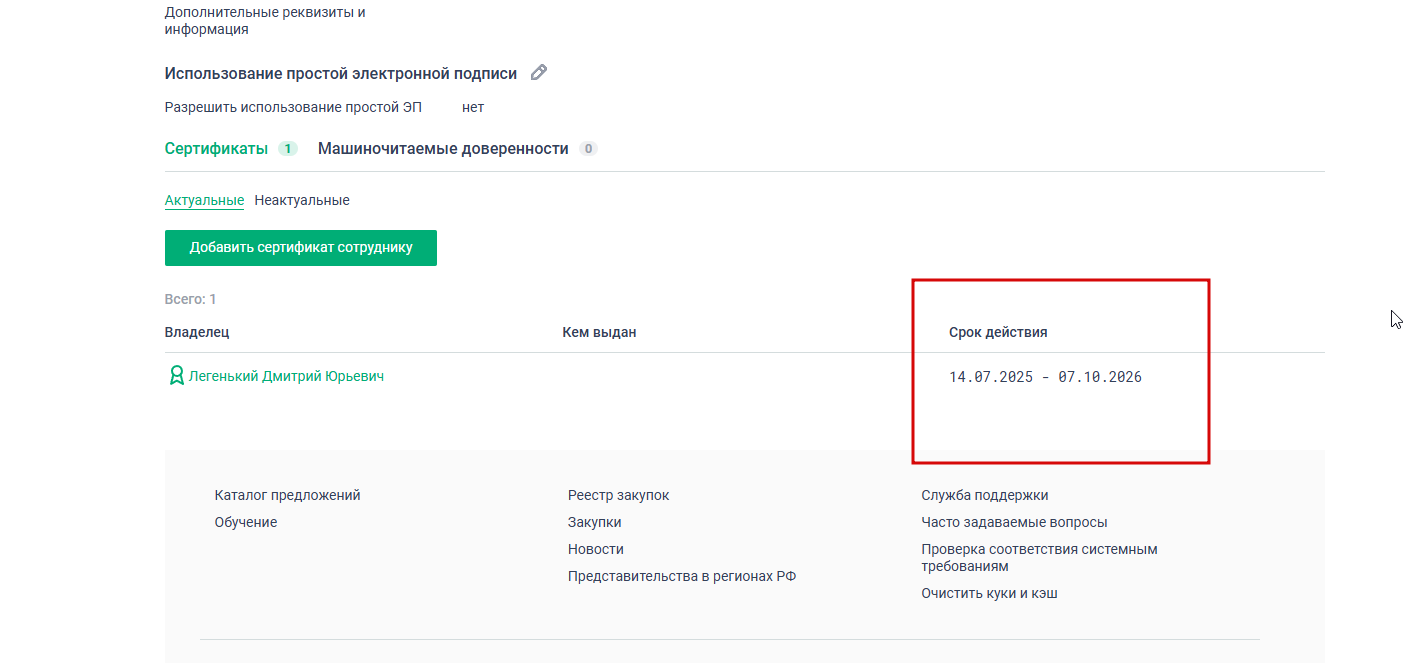Click the Владелец column header

pyautogui.click(x=197, y=332)
